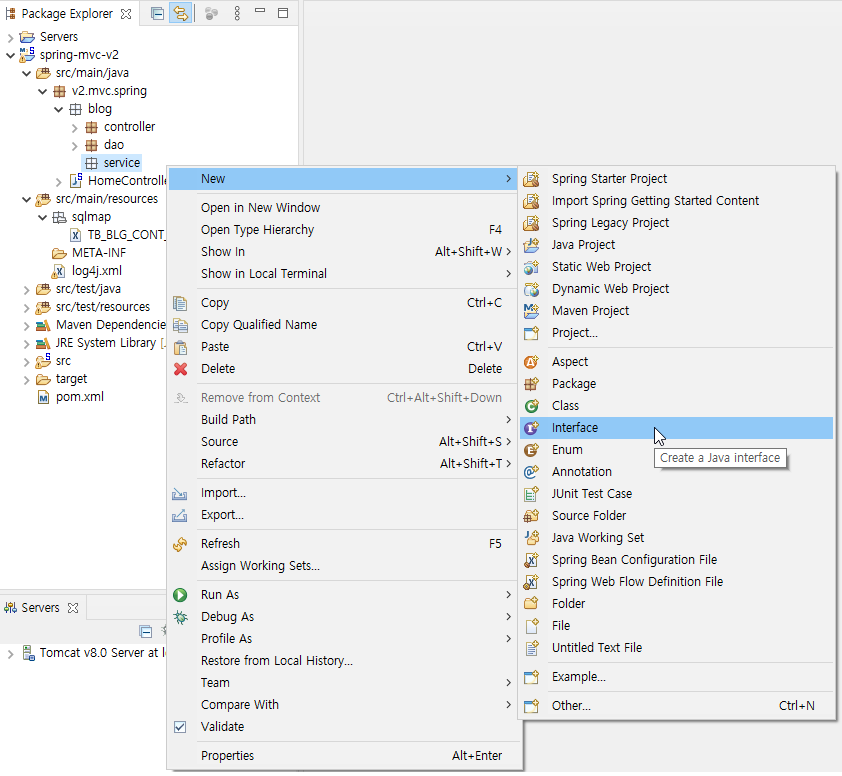Viewport: 842px width, 776px height.
Task: Collapse the v2.mvc.spring package
Action: pyautogui.click(x=42, y=91)
